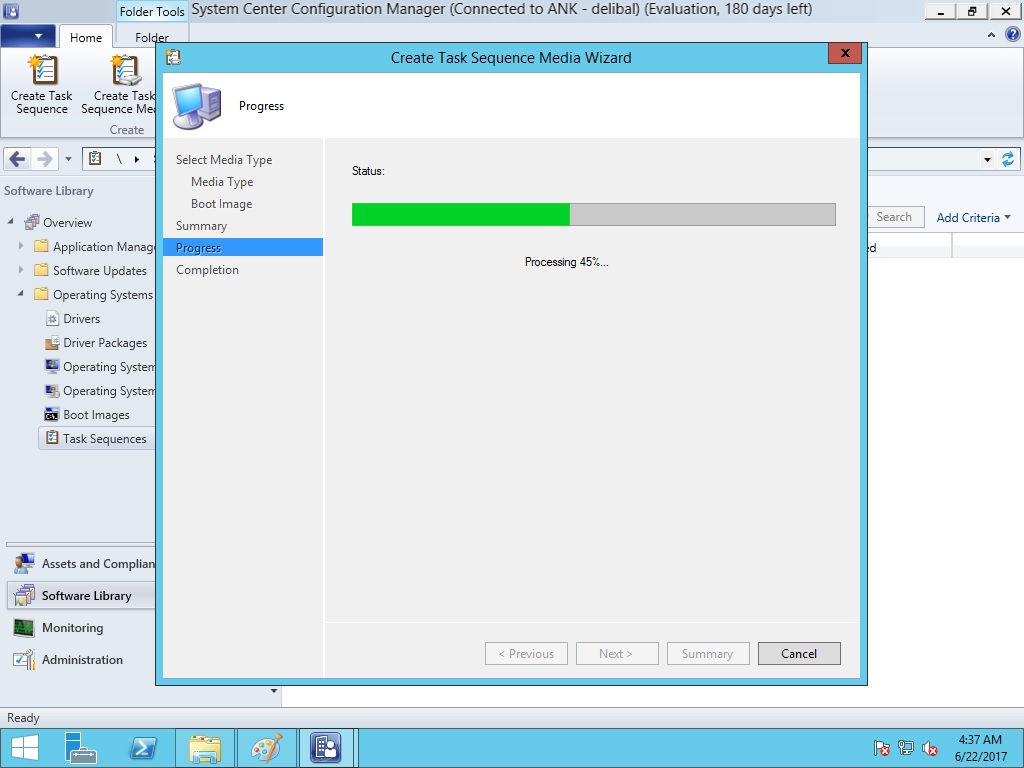Switch to the Home ribbon tab
This screenshot has height=768, width=1024.
[x=85, y=37]
